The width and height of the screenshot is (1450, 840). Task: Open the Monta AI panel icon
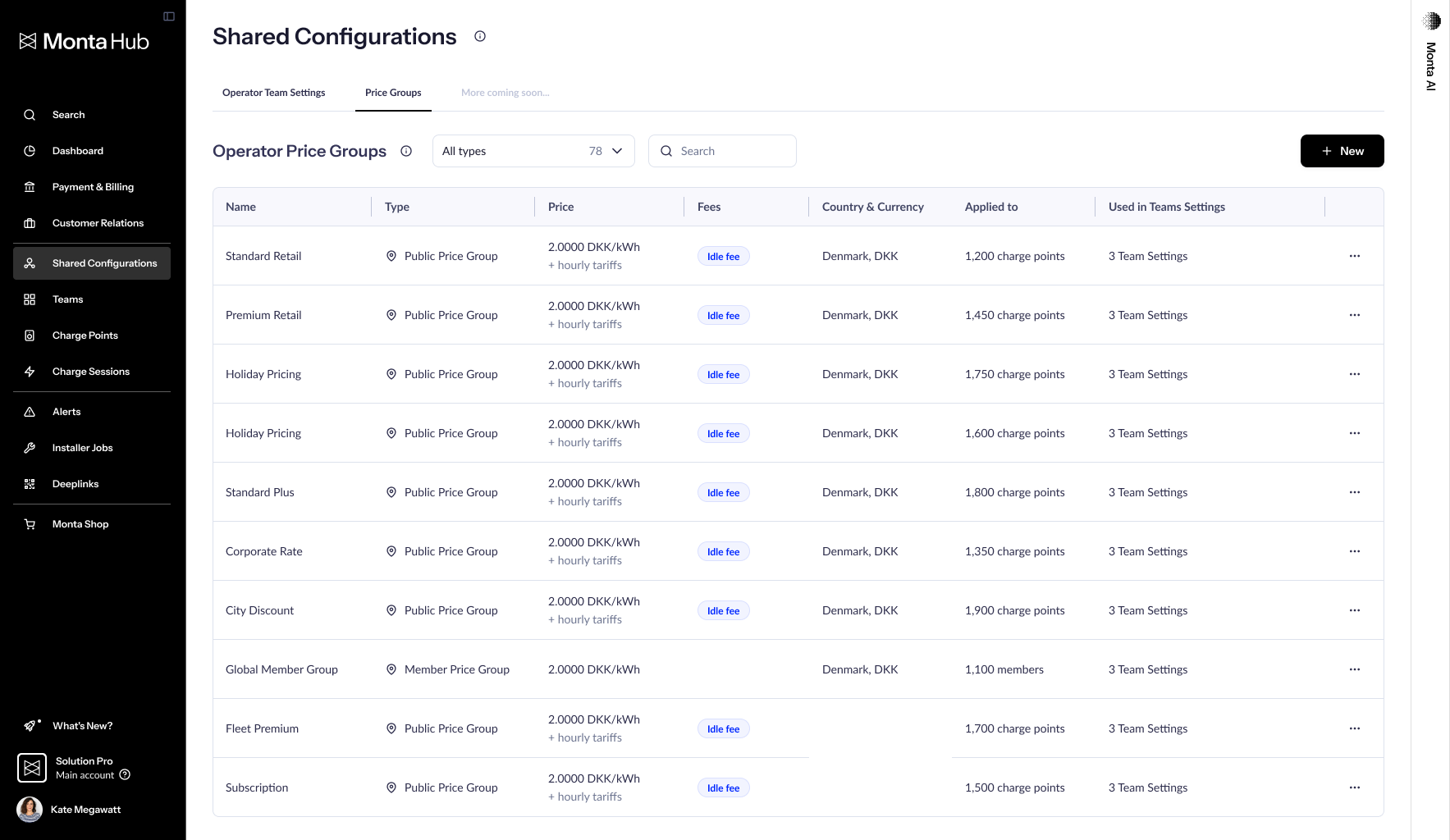1431,21
